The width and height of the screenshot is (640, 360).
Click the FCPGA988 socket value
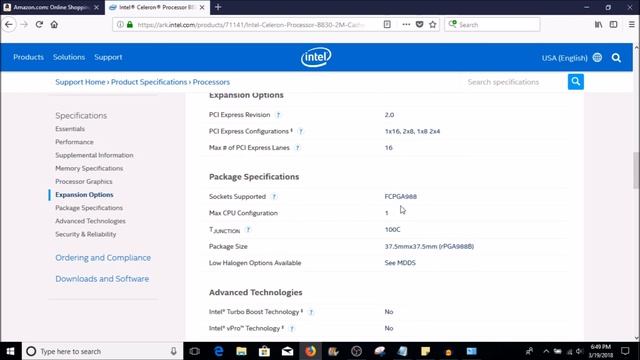pos(400,196)
